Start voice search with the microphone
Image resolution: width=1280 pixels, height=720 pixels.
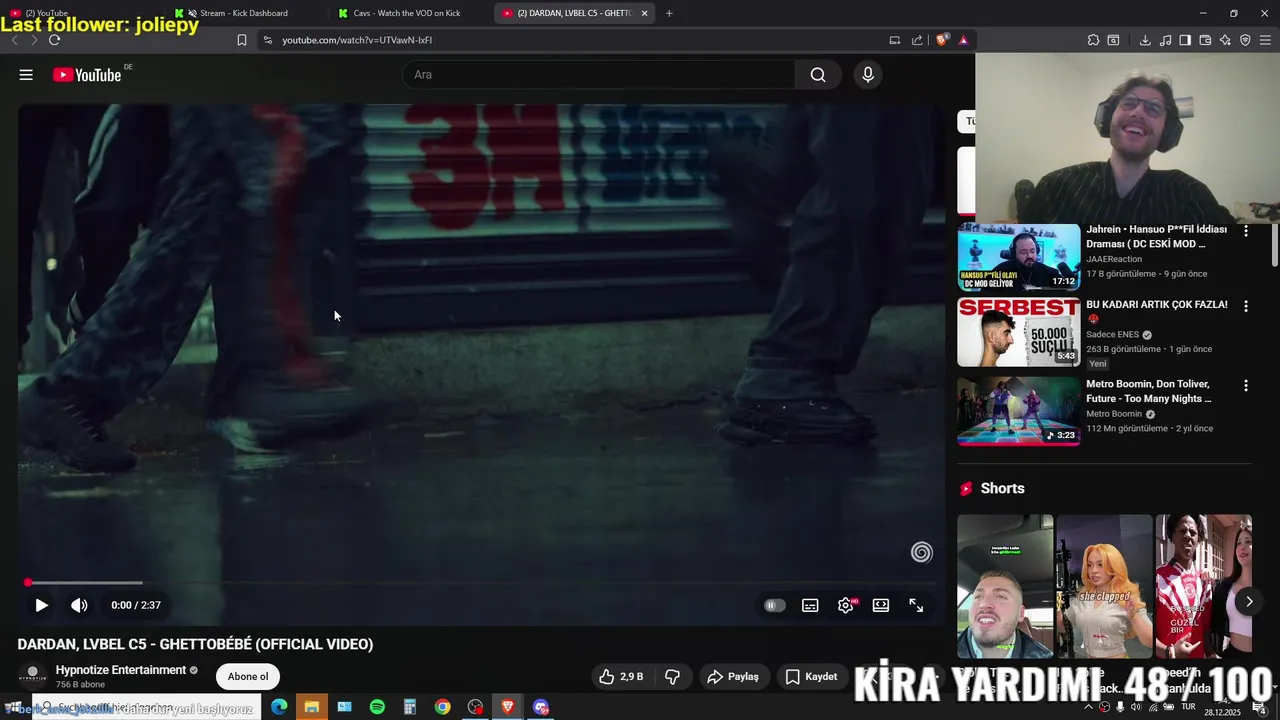(868, 75)
